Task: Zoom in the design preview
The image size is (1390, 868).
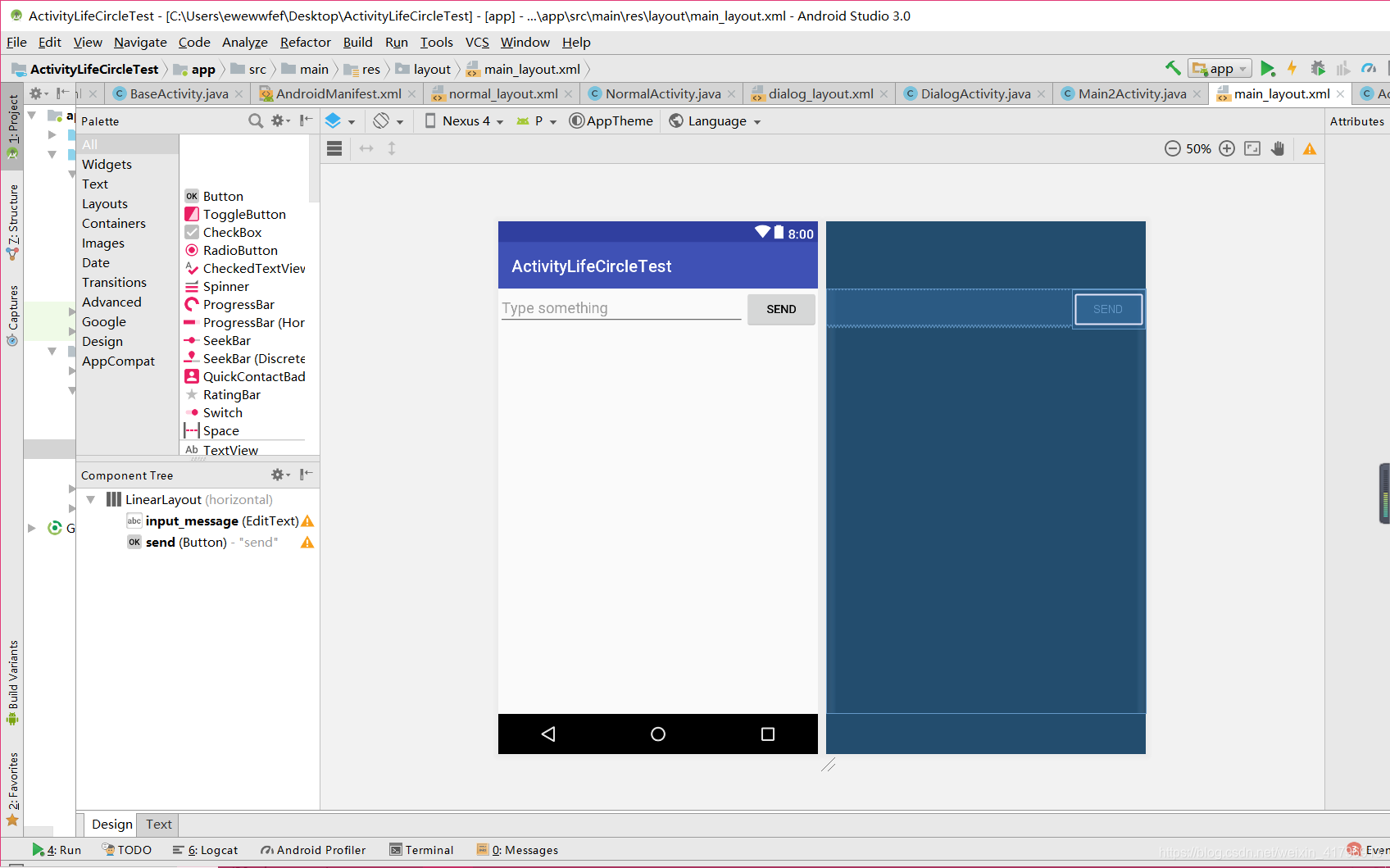Action: 1227,148
